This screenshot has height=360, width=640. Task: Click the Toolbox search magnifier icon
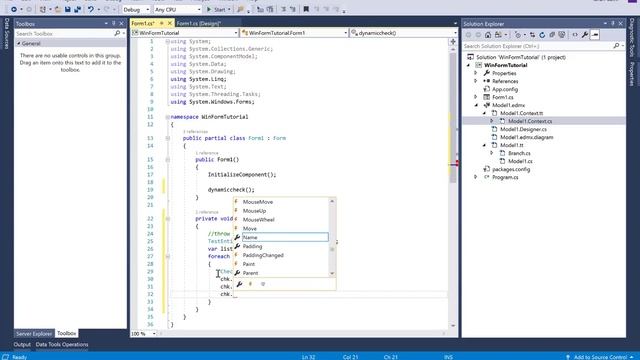(x=117, y=33)
